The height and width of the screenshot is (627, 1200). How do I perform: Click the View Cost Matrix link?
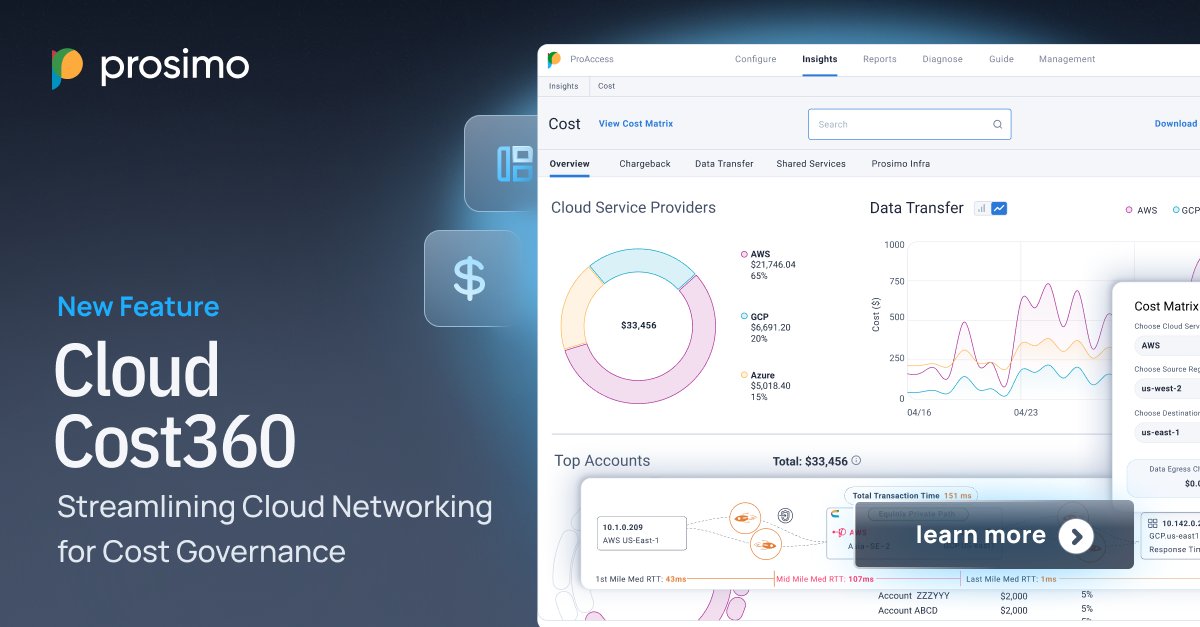coord(636,124)
